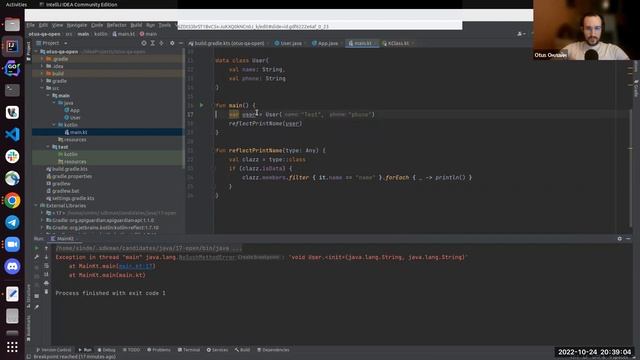Click the 'Process finished with exit code 1' line
Image resolution: width=640 pixels, height=360 pixels.
pyautogui.click(x=111, y=293)
